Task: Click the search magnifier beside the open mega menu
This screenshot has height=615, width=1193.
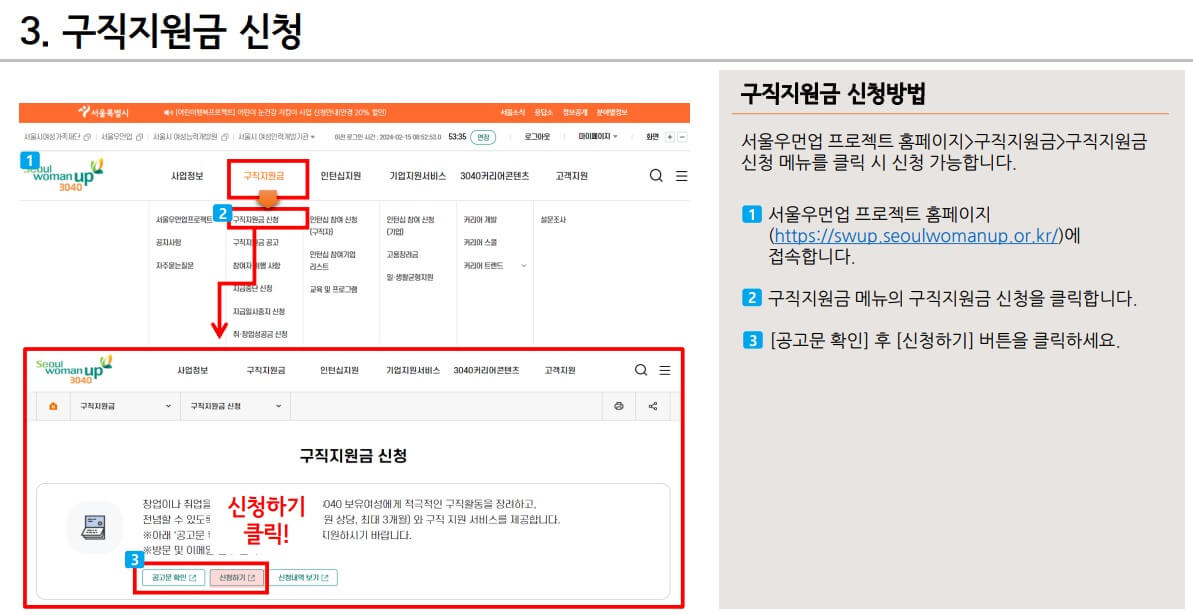Action: point(656,176)
